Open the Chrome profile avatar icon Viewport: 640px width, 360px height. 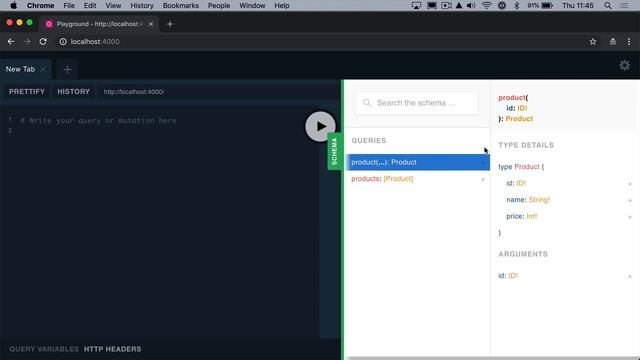(613, 42)
